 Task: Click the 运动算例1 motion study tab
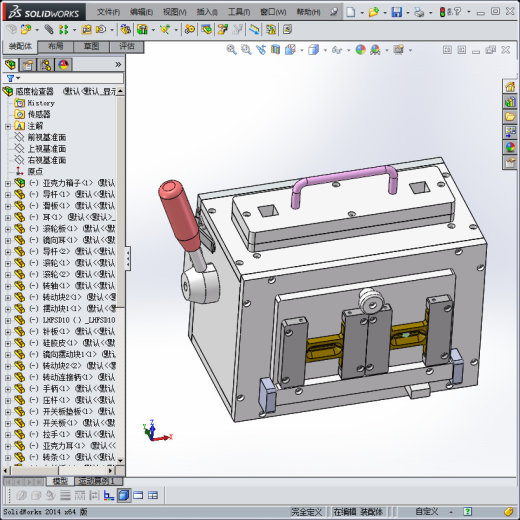coord(96,481)
